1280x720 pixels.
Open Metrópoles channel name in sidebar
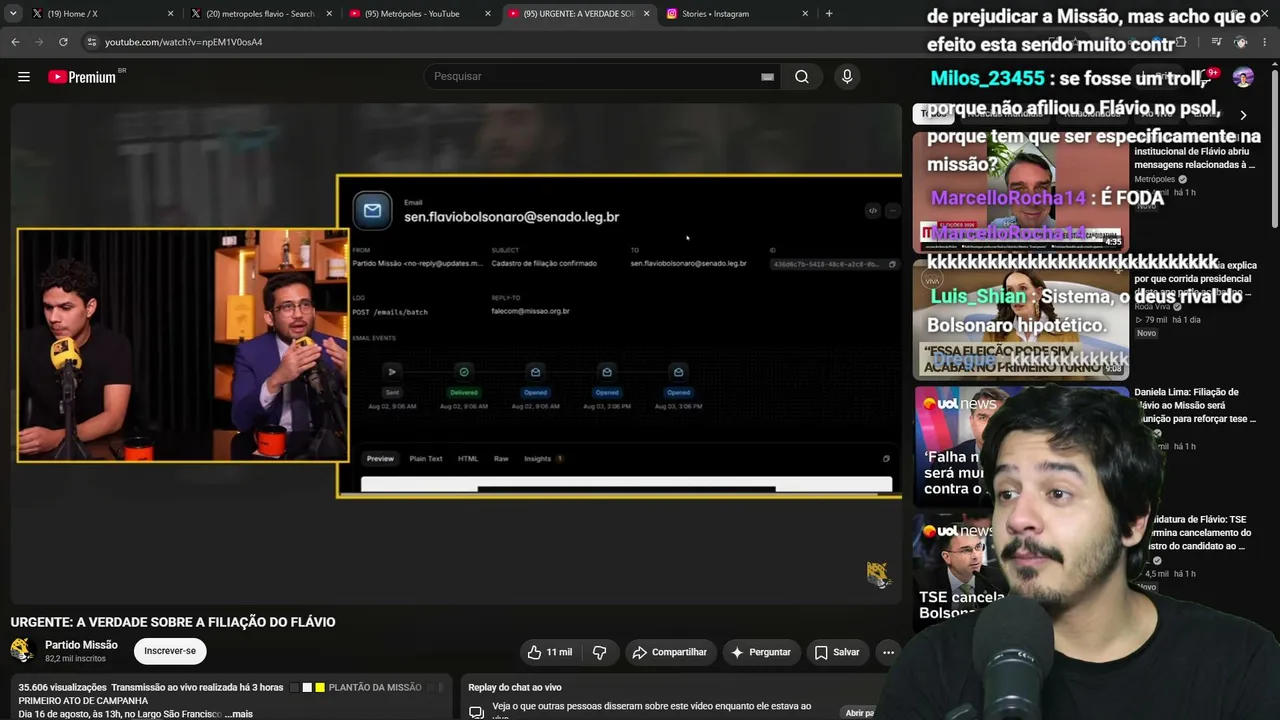pos(1154,179)
